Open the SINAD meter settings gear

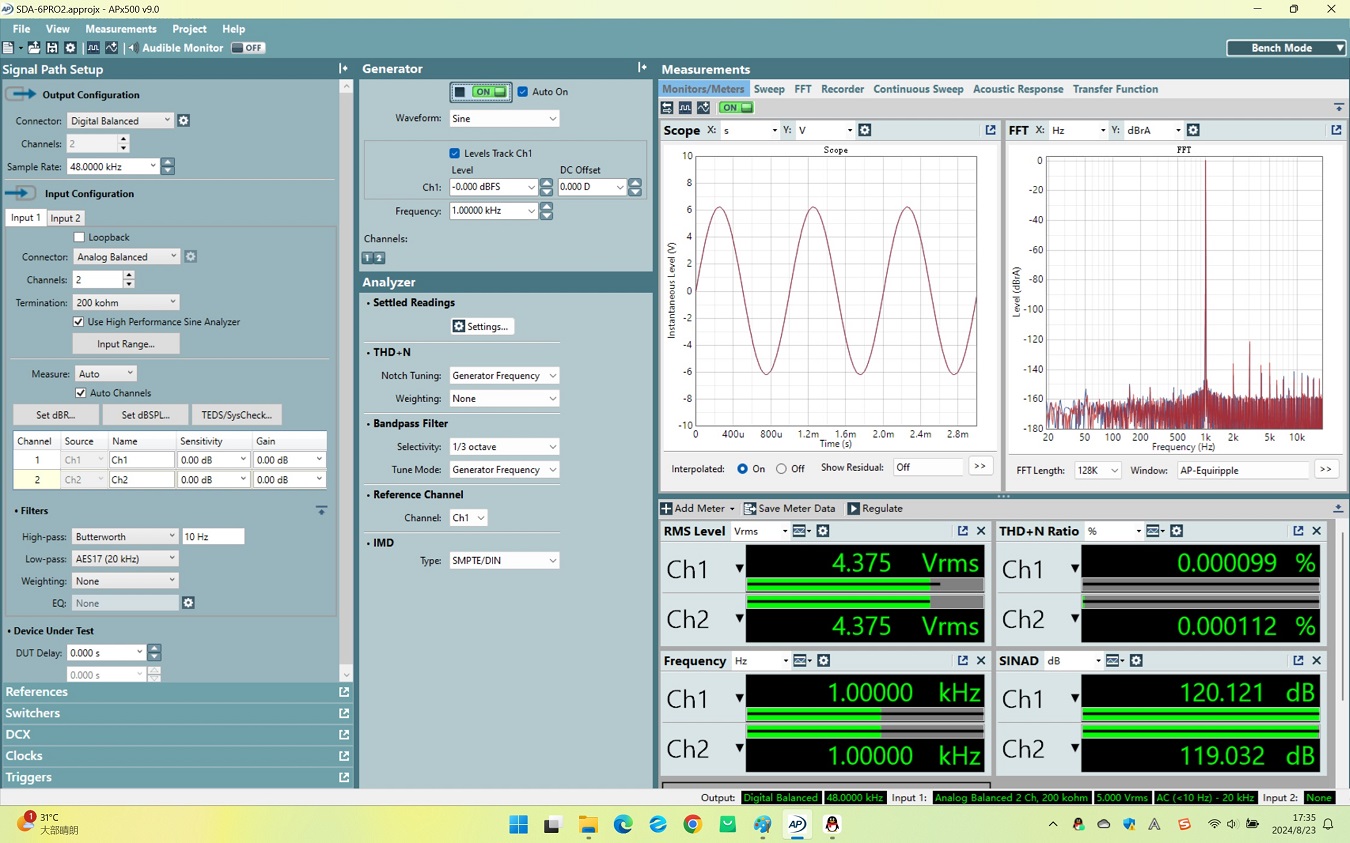click(1135, 661)
